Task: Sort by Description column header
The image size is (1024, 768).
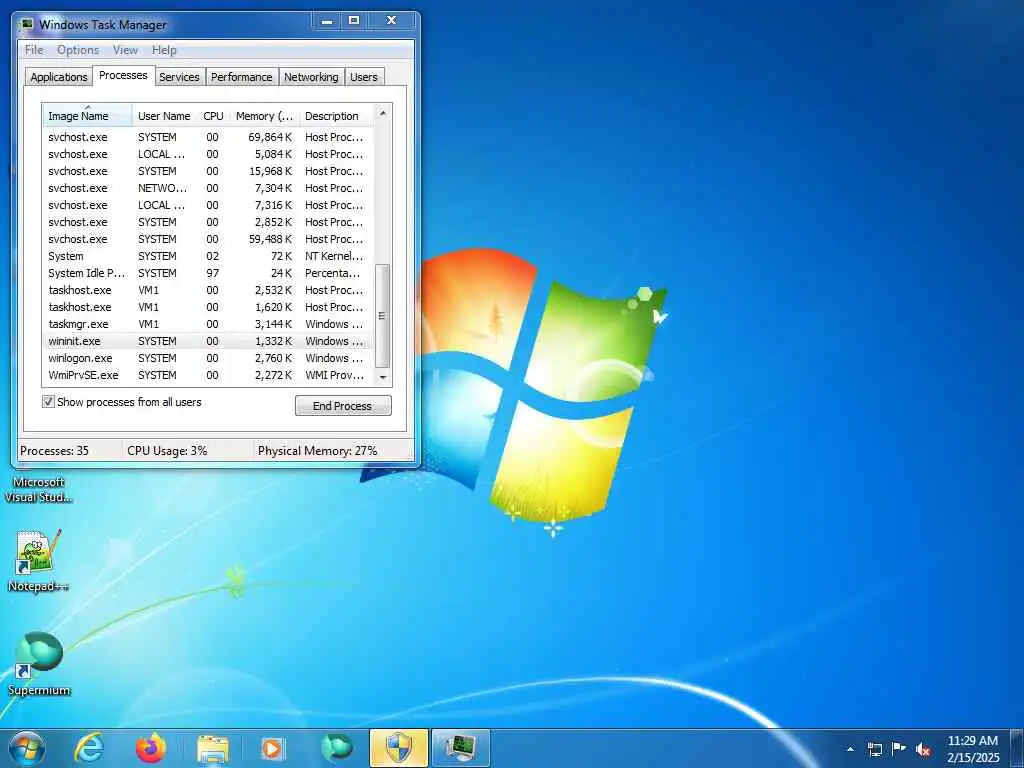Action: 336,116
